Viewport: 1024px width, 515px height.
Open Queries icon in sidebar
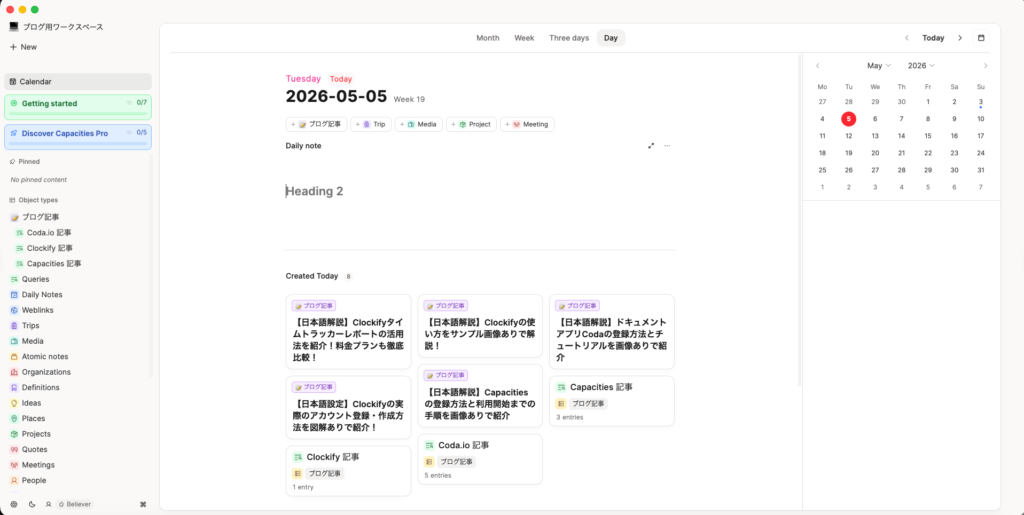(x=14, y=279)
